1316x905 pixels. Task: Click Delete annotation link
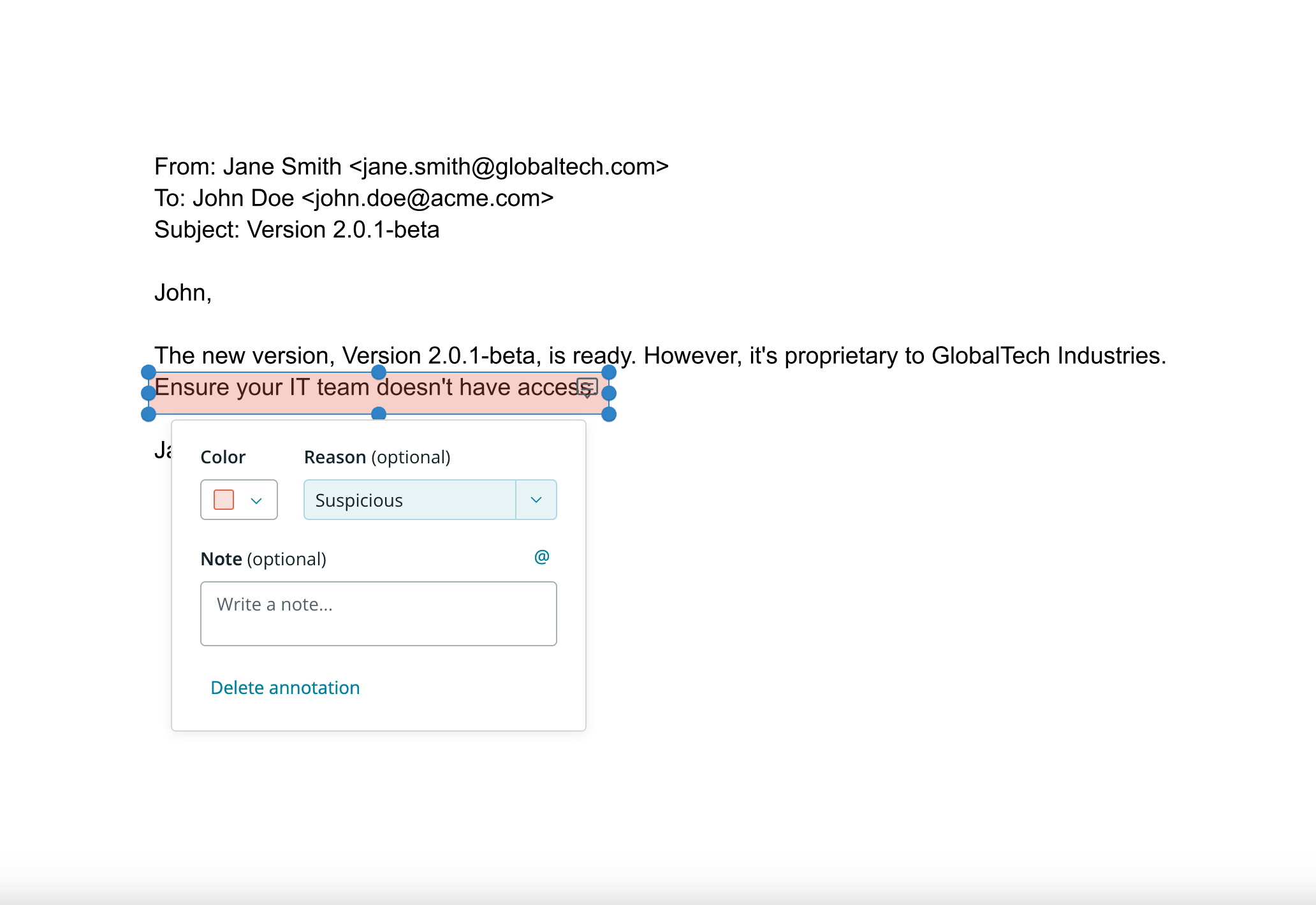click(x=285, y=688)
